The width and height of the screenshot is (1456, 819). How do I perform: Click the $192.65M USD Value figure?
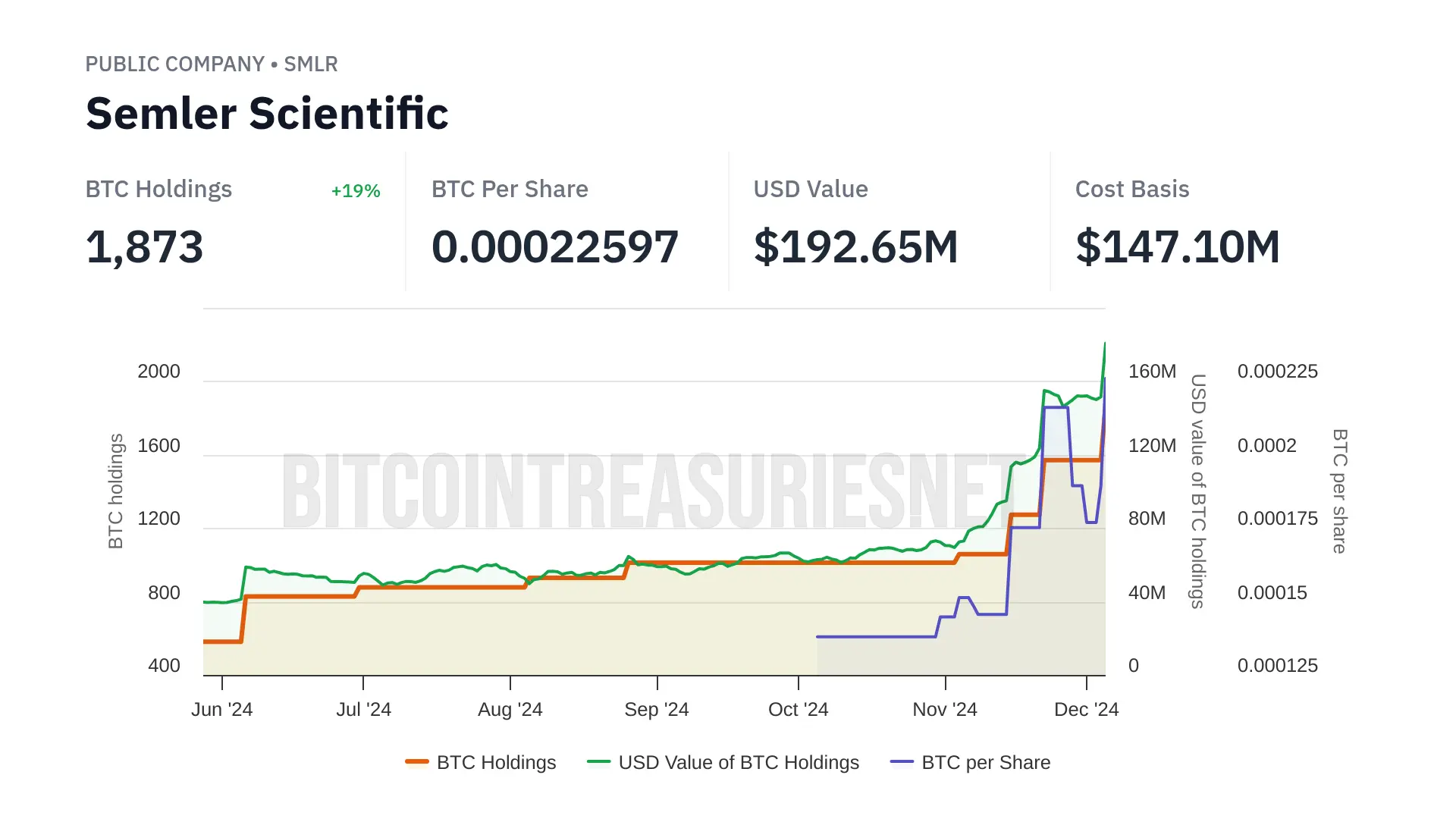[856, 247]
